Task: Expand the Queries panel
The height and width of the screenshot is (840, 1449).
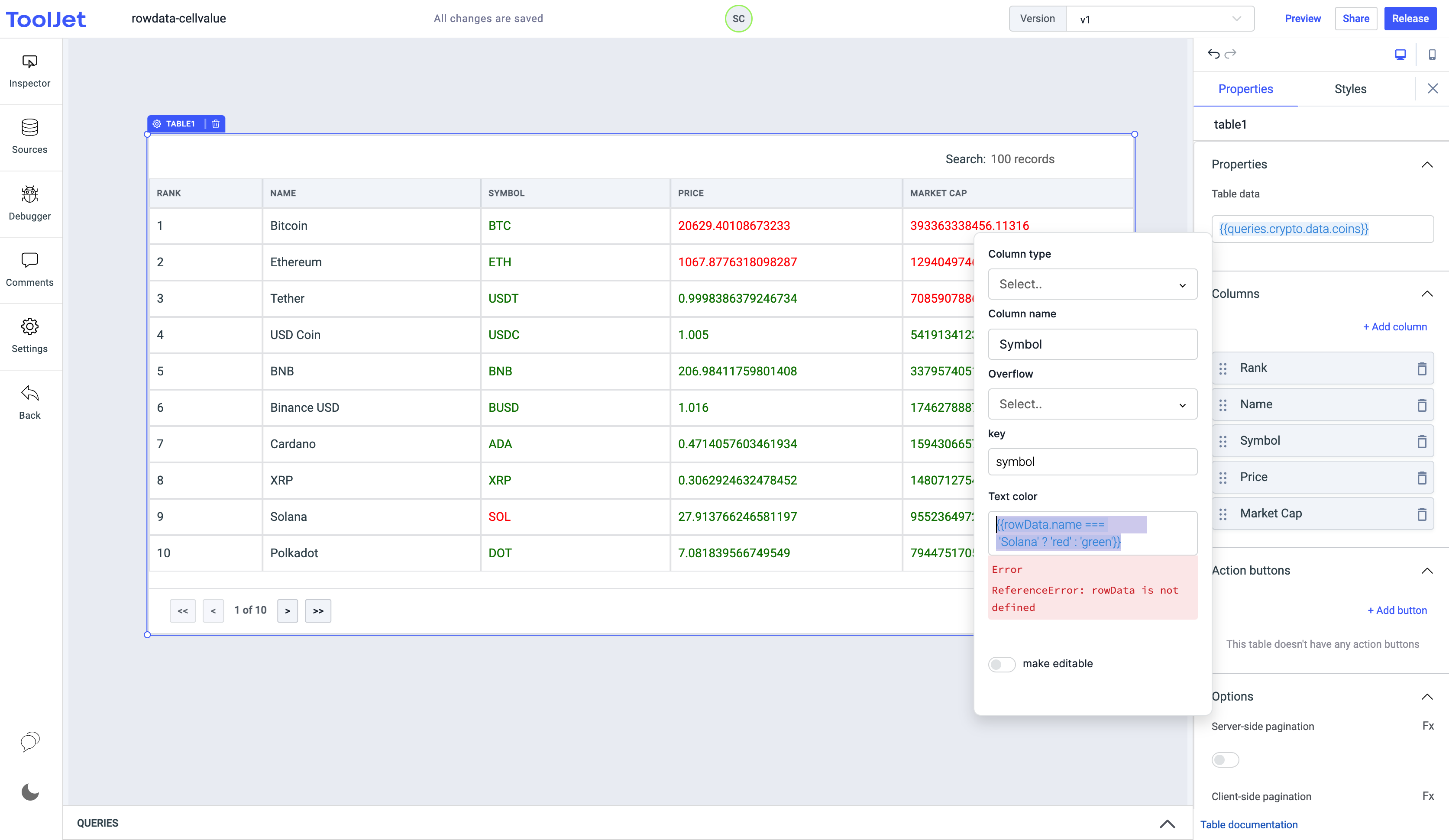Action: [1167, 823]
